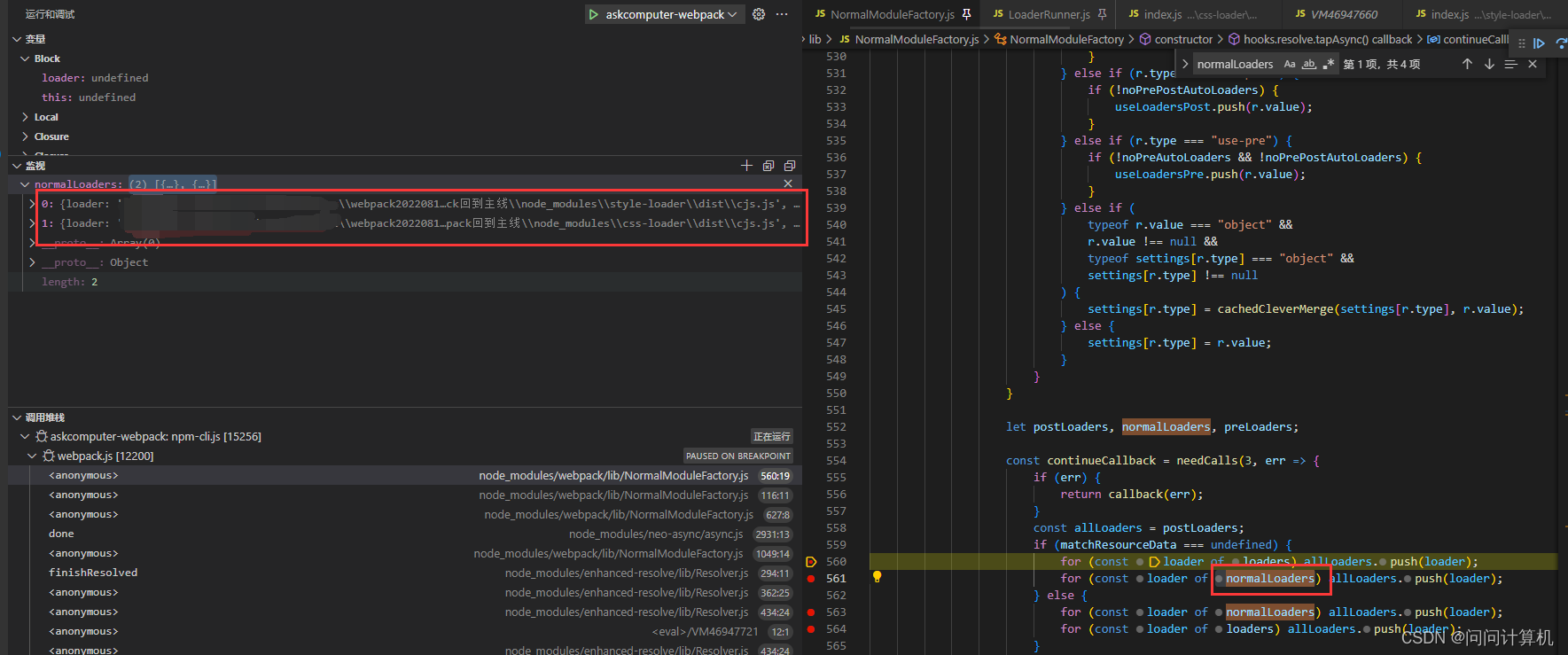Toggle find in selection
This screenshot has width=1568, height=655.
click(x=1511, y=64)
